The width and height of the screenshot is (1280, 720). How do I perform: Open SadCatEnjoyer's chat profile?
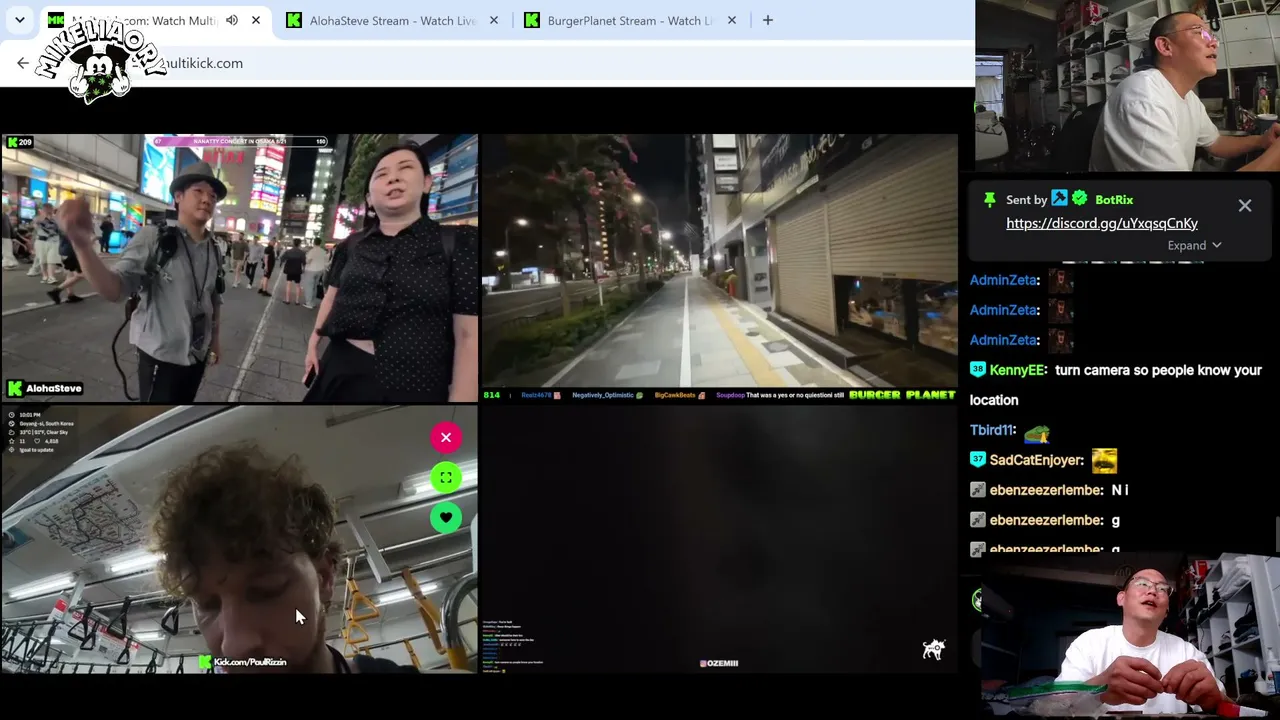click(x=1037, y=460)
